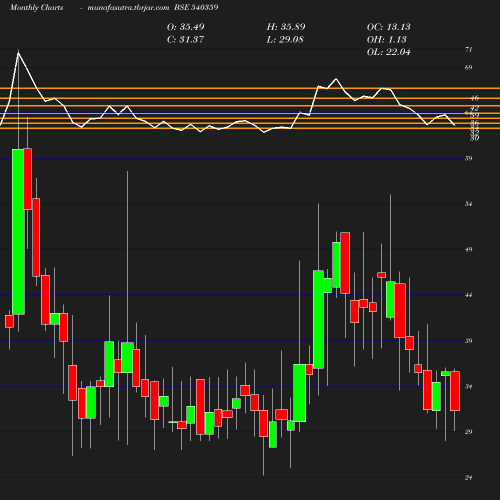The width and height of the screenshot is (500, 500).
Task: Click the 49 price axis label
Action: click(468, 249)
